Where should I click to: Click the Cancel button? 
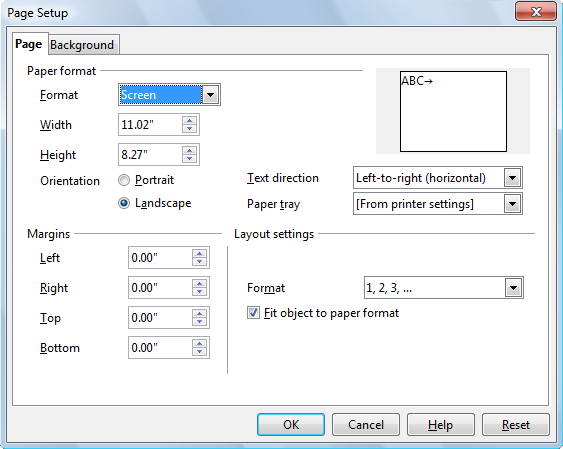click(x=366, y=425)
